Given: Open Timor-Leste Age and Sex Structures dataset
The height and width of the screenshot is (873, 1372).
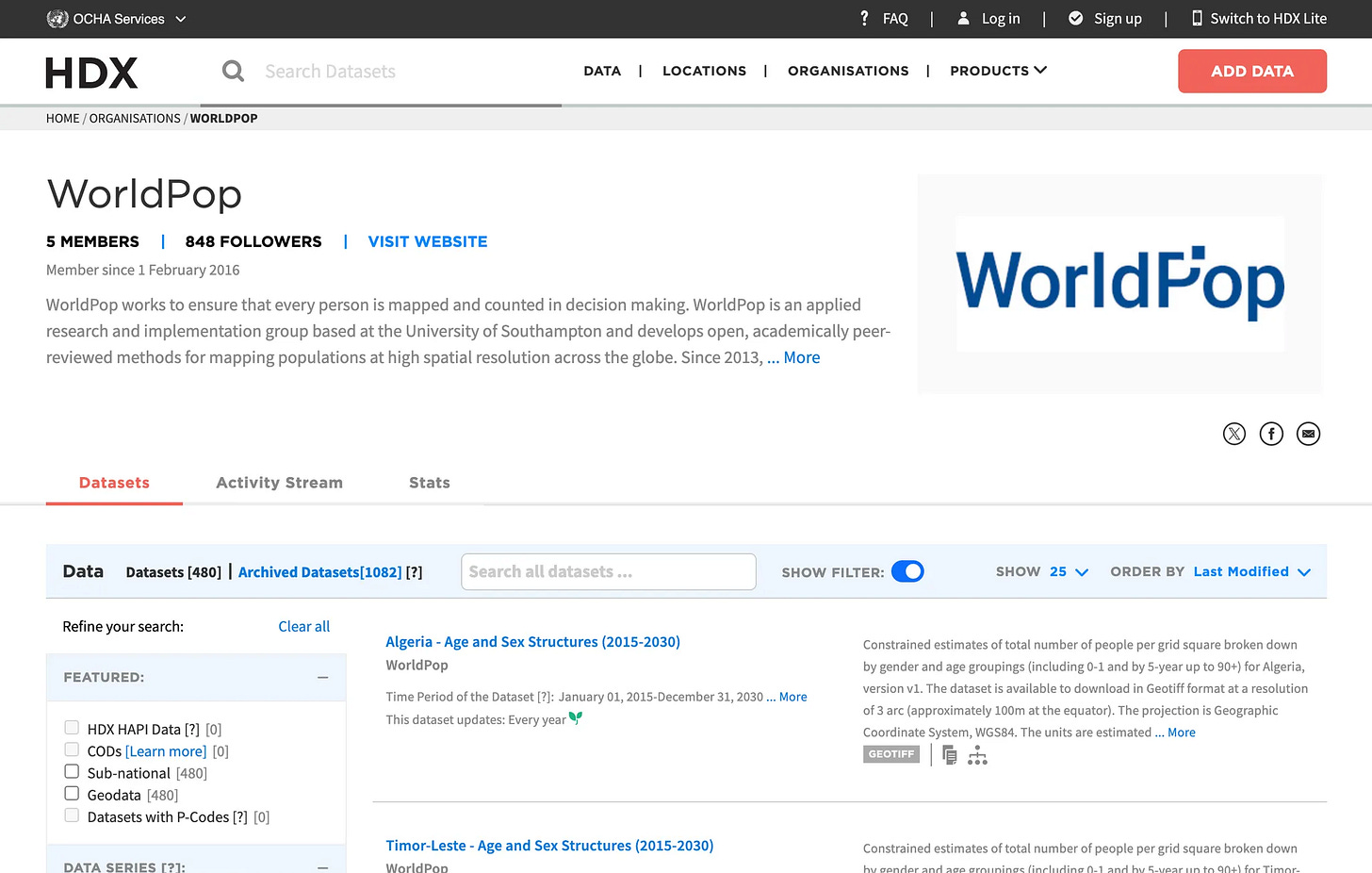Looking at the screenshot, I should pyautogui.click(x=549, y=846).
